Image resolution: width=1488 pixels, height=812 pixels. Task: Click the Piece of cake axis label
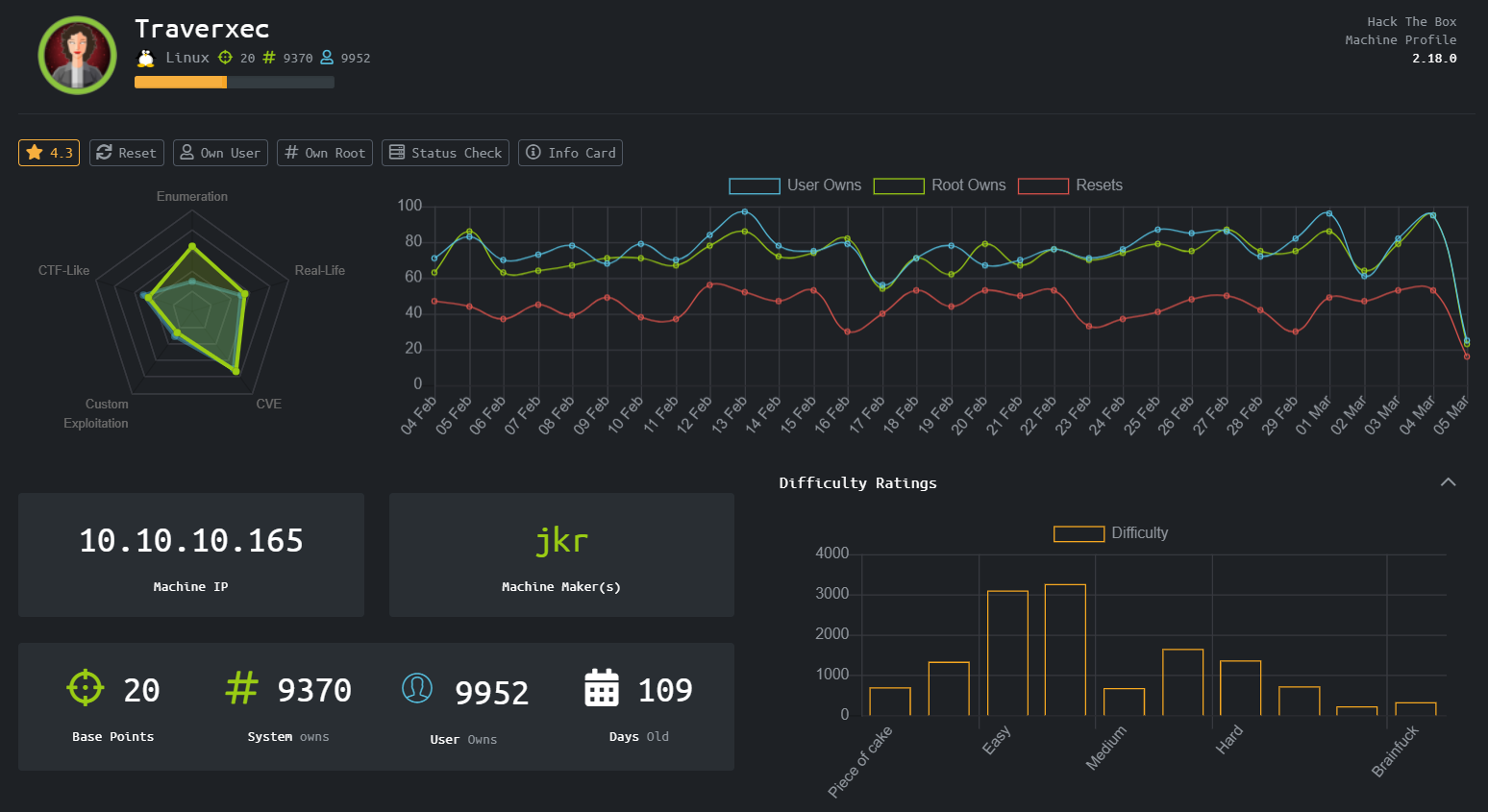[x=860, y=761]
